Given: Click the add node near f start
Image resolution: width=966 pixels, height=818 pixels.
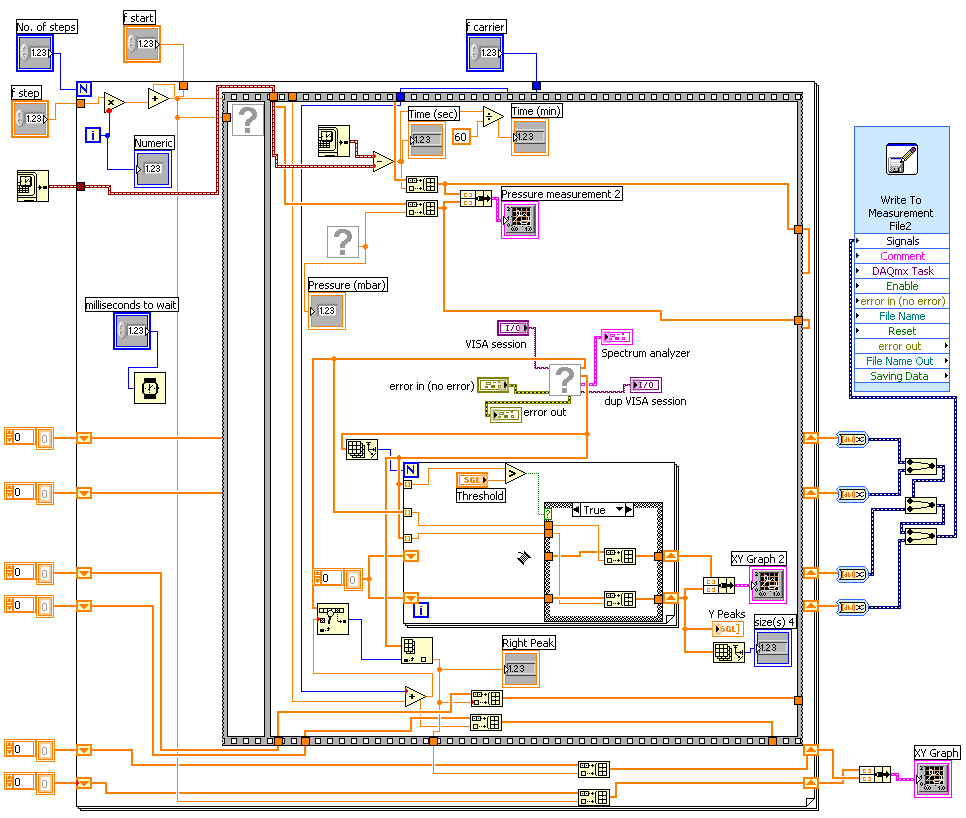Looking at the screenshot, I should [158, 98].
